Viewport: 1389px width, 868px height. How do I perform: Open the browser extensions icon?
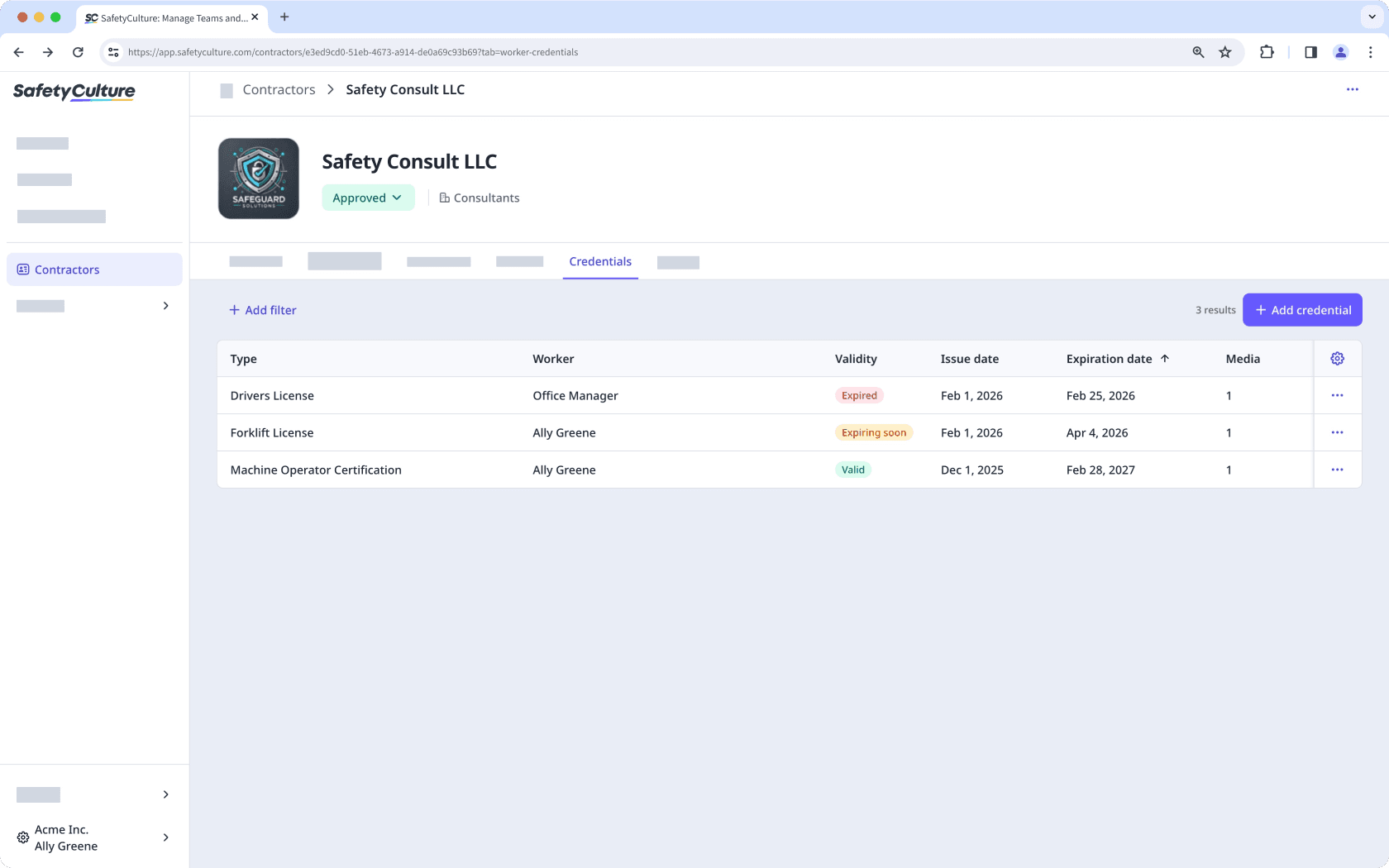(1267, 51)
